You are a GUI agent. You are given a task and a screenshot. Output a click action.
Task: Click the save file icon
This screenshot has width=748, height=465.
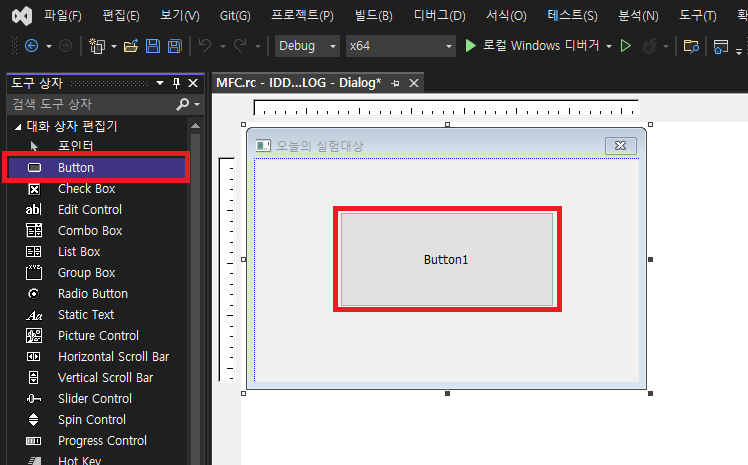tap(153, 46)
